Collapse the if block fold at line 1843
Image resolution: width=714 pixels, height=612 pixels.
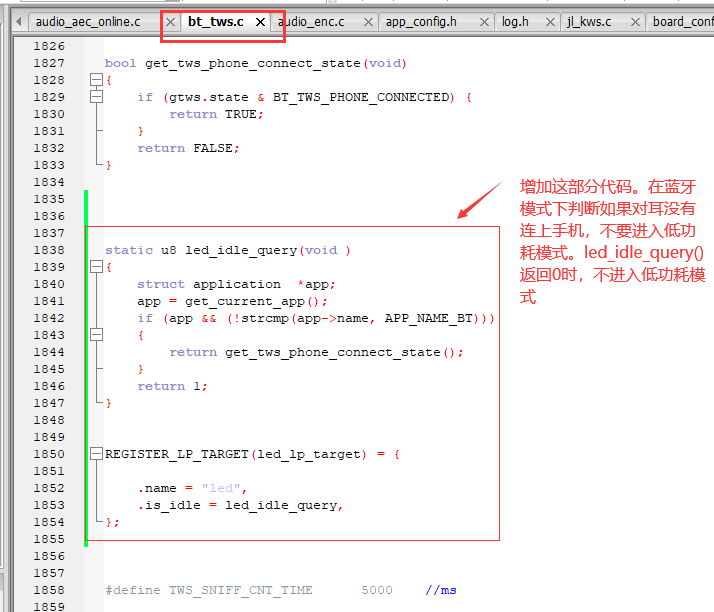pos(97,335)
